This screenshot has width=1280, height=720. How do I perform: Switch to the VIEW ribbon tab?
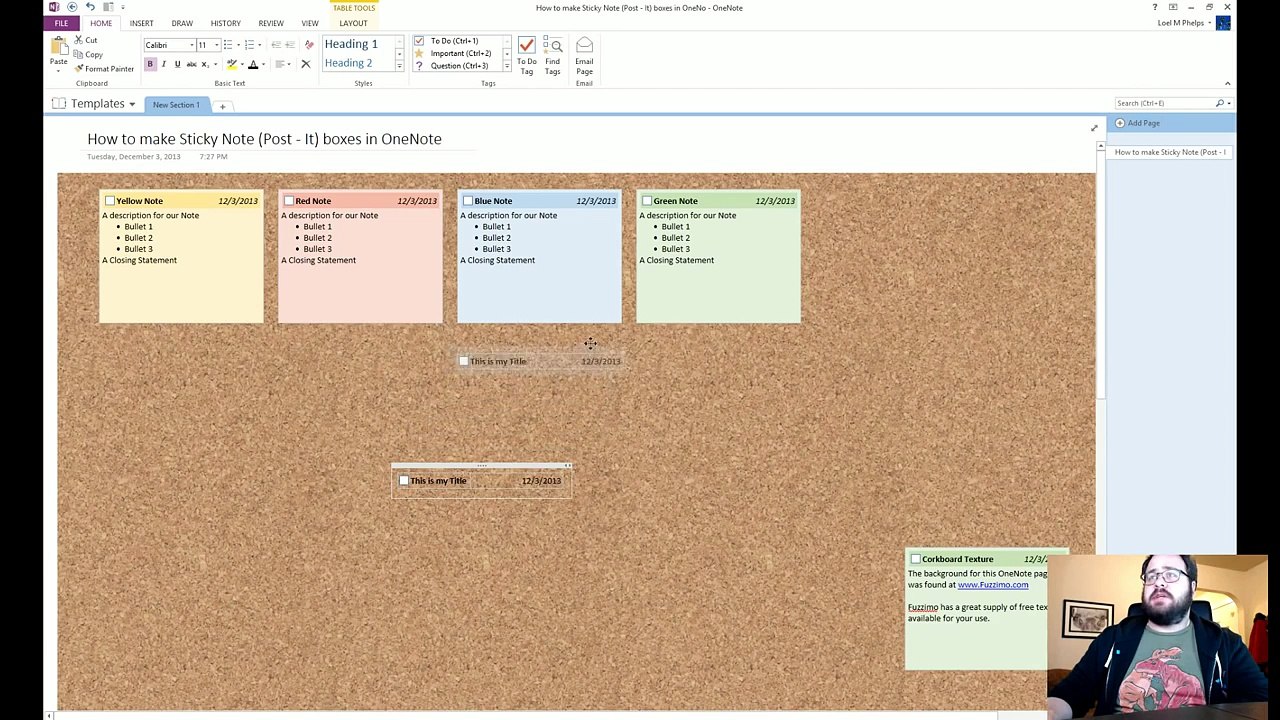310,23
